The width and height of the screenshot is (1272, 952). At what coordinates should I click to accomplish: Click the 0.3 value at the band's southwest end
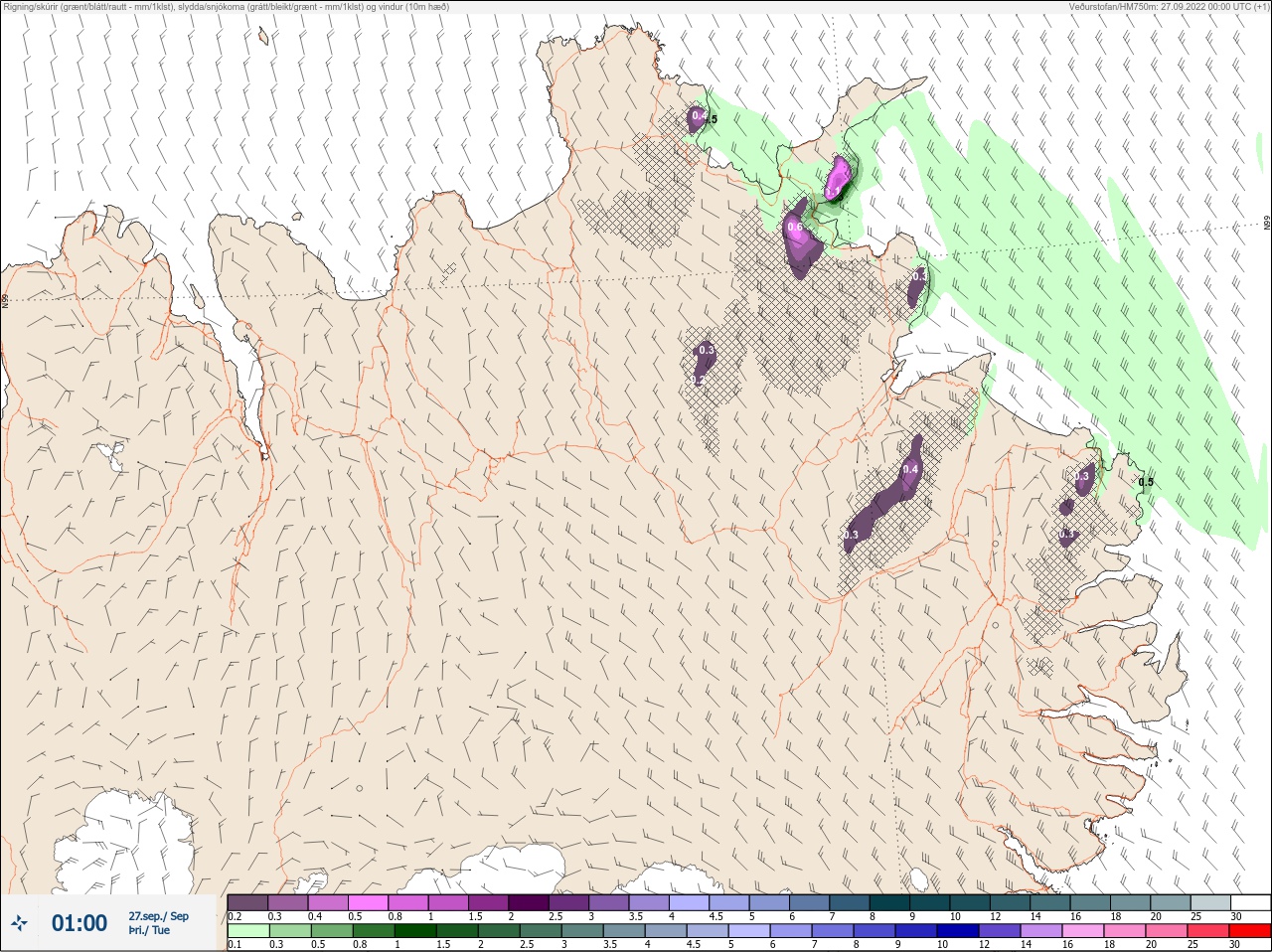tap(851, 536)
